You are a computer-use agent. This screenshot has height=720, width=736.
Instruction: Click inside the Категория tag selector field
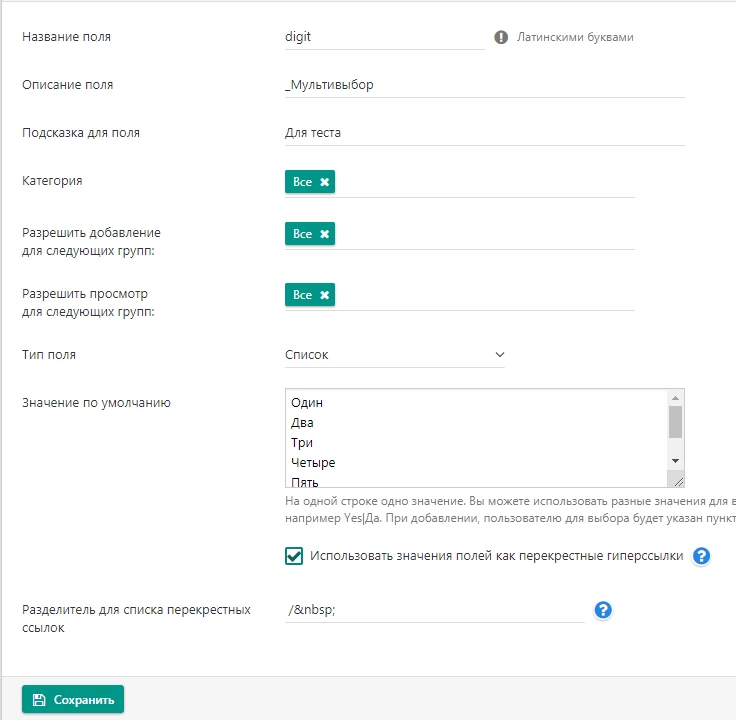(x=480, y=182)
